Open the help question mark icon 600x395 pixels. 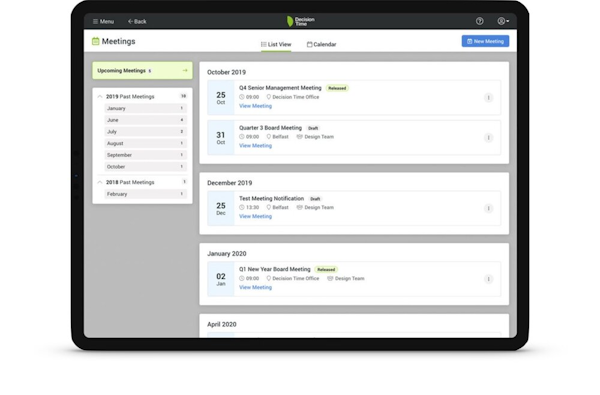pos(479,21)
